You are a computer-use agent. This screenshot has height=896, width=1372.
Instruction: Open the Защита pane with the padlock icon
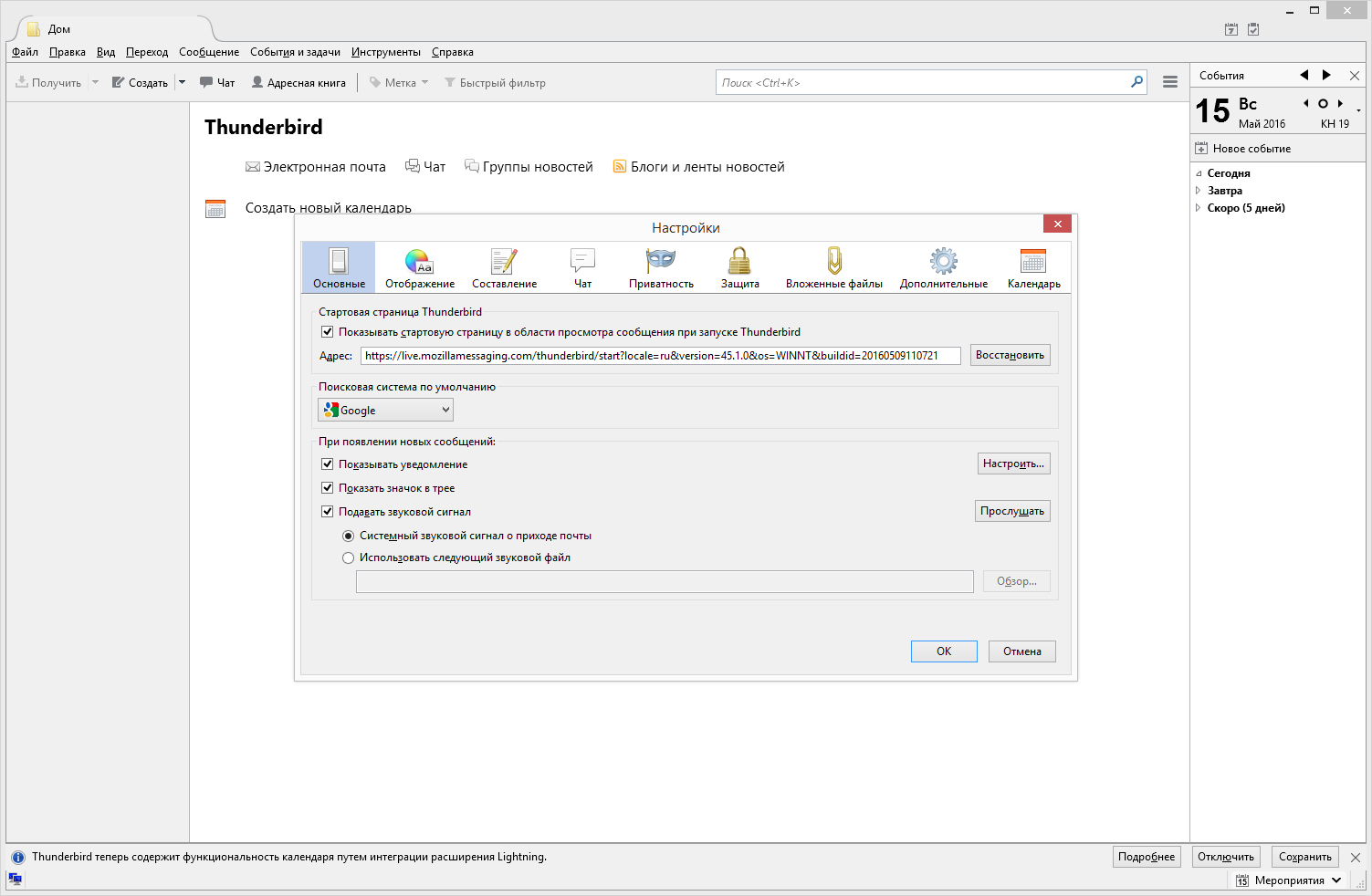click(739, 267)
